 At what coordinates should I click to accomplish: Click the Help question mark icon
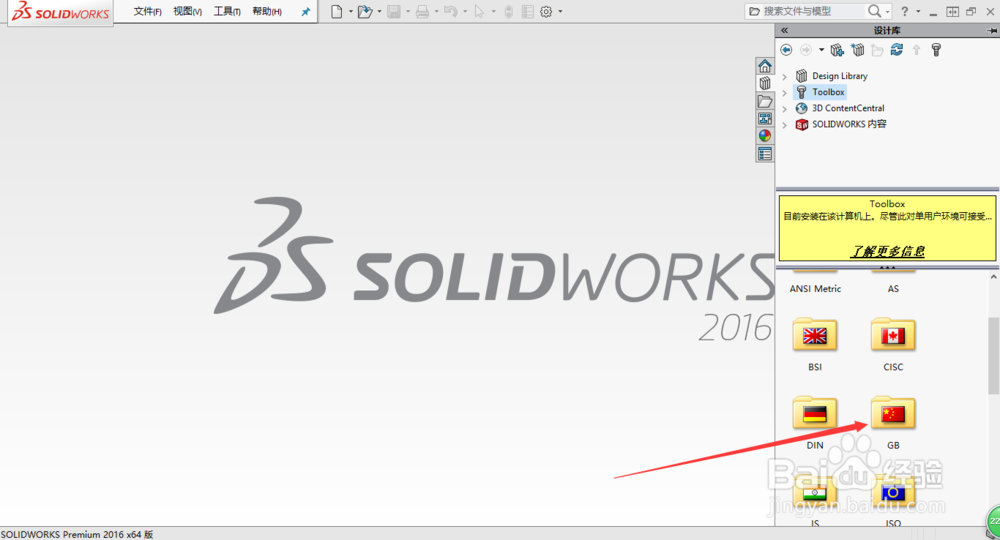pos(904,11)
